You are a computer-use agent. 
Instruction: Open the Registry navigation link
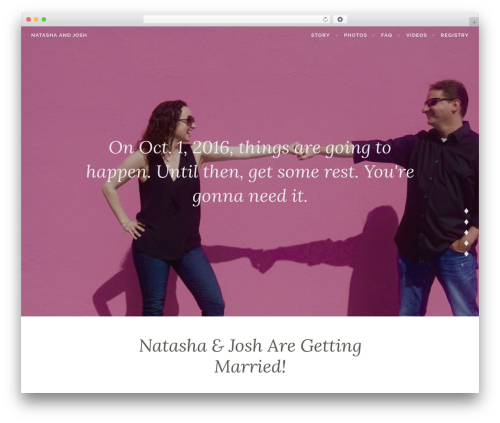pos(454,35)
